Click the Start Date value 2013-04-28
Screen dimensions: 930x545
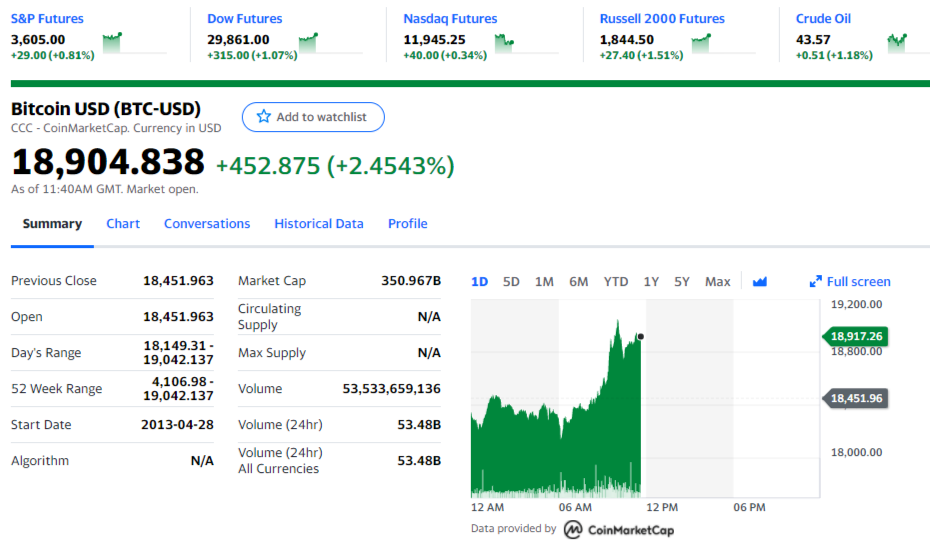(x=177, y=425)
